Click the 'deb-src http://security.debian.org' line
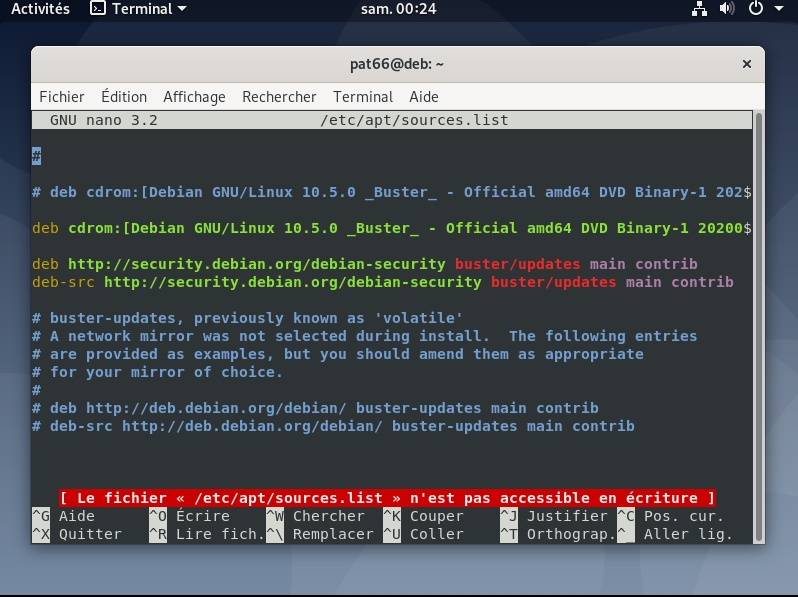798x597 pixels. (x=383, y=282)
